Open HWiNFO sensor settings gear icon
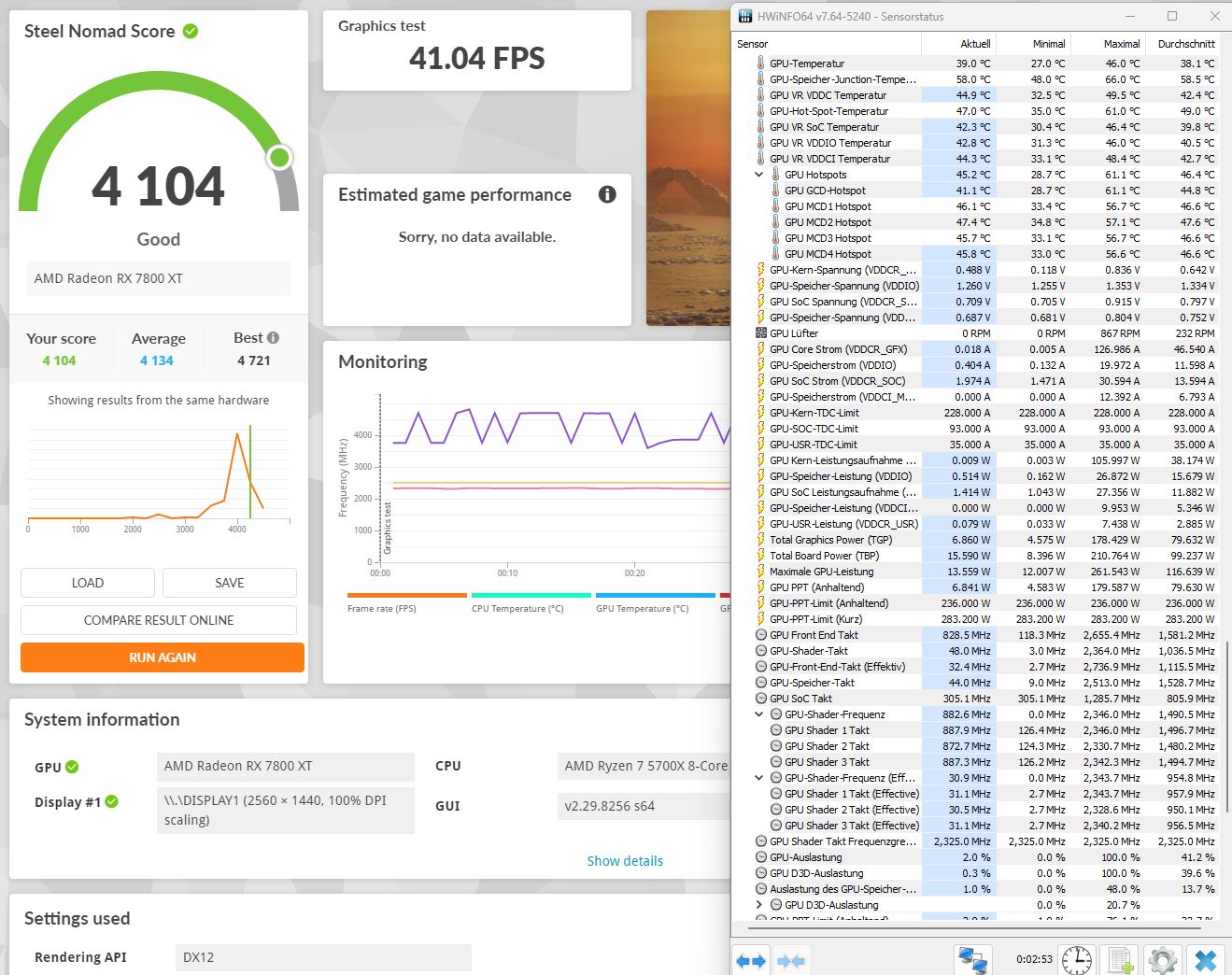This screenshot has height=975, width=1232. pos(1163,960)
